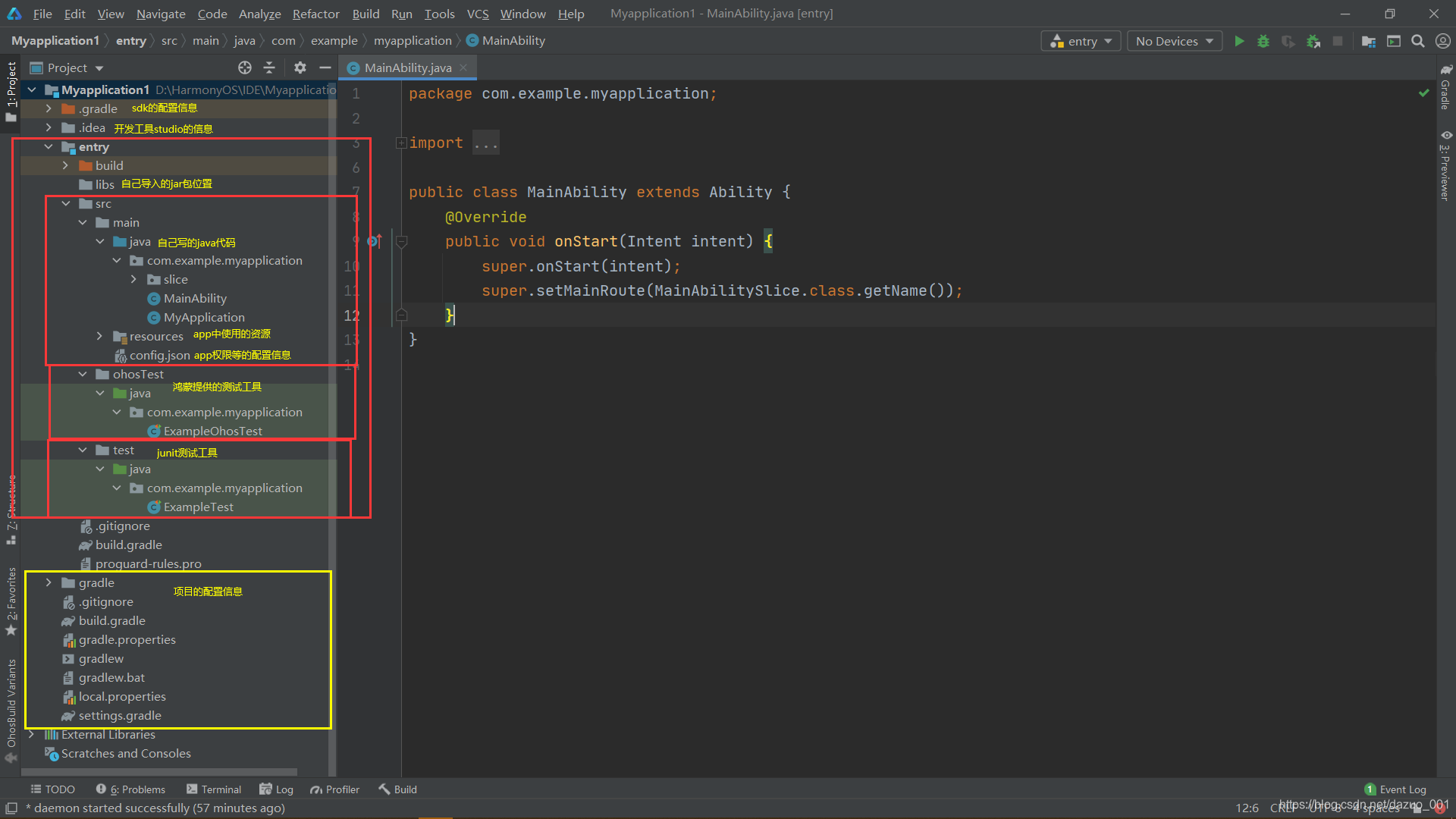Locate current file in Project tree
This screenshot has width=1456, height=819.
pyautogui.click(x=245, y=67)
